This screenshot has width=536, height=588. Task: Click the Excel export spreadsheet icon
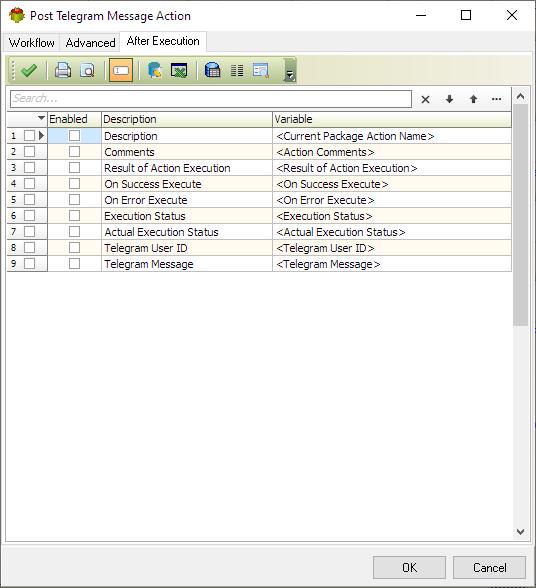pos(179,70)
